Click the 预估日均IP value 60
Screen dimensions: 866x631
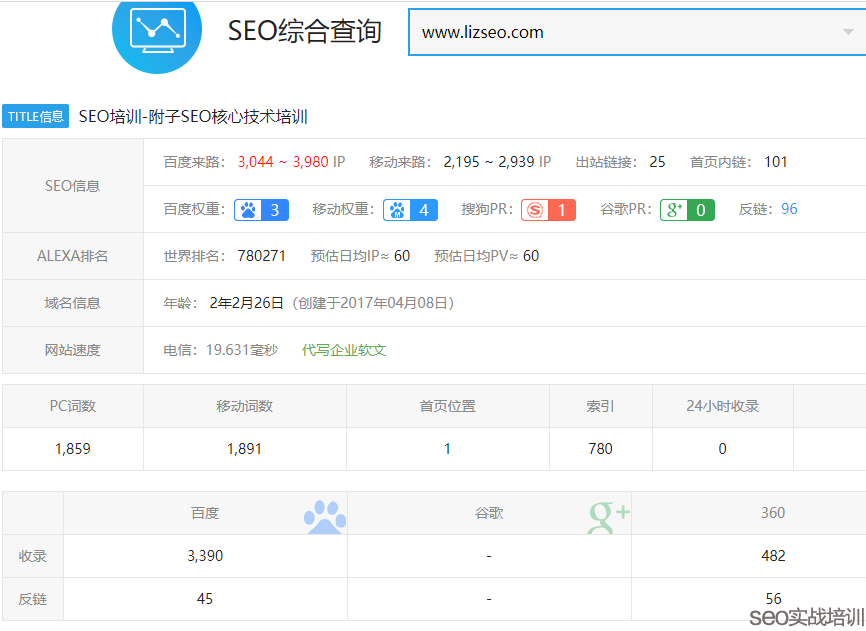coord(402,256)
